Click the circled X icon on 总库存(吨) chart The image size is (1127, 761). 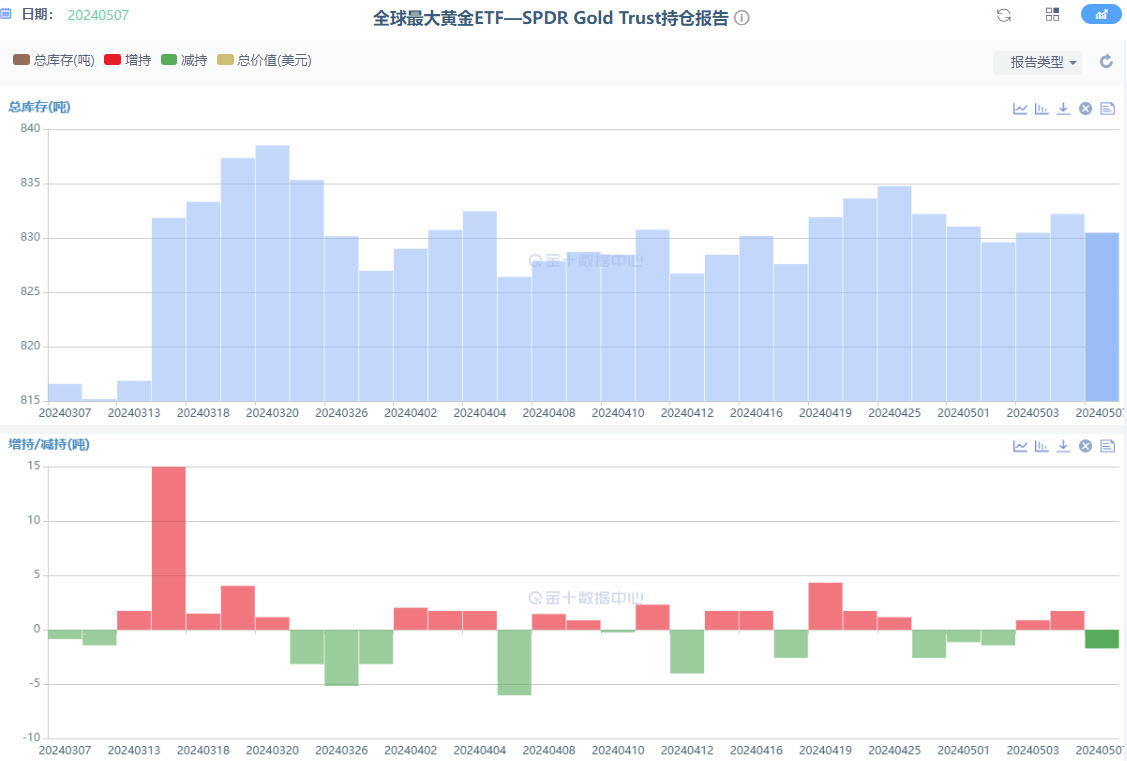coord(1085,109)
